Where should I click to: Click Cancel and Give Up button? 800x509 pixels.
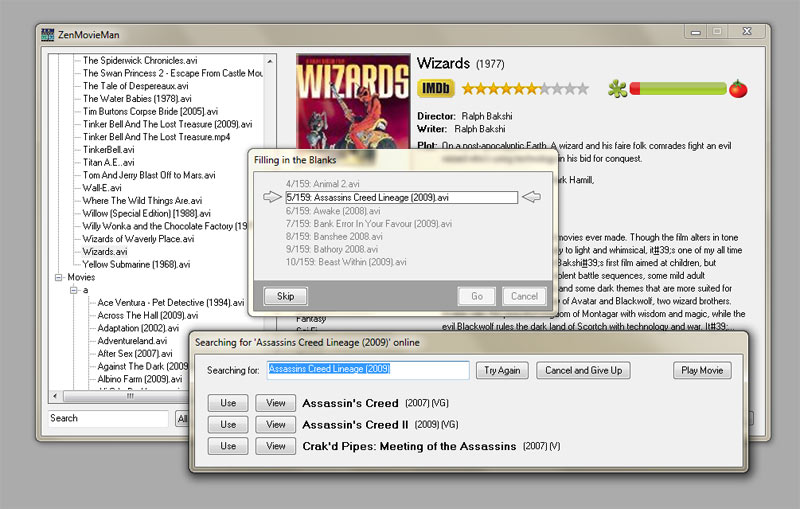click(584, 370)
